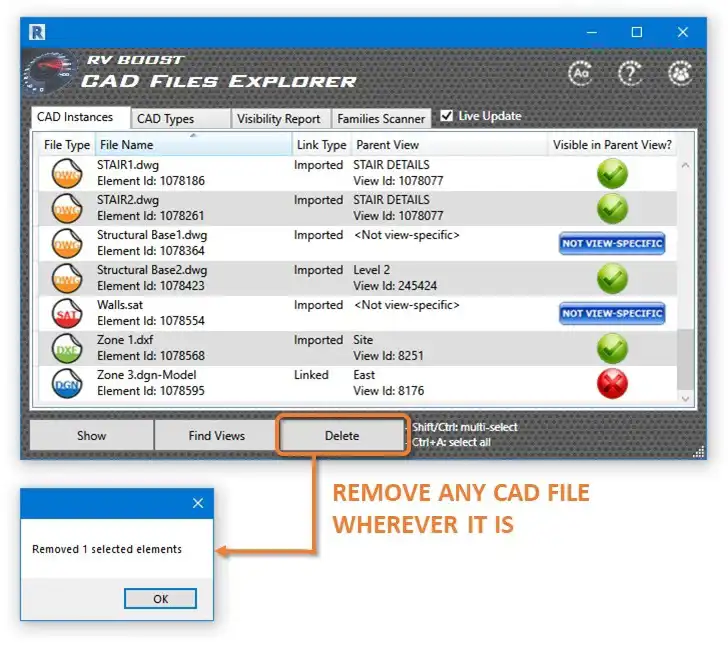Image resolution: width=728 pixels, height=645 pixels.
Task: Sort by File Name column header
Action: point(193,144)
